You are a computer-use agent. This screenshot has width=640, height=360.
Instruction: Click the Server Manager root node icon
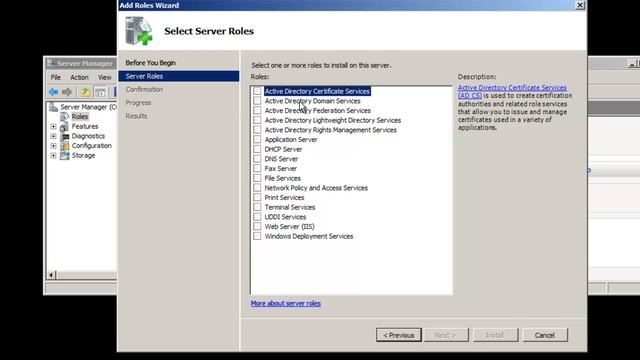click(53, 107)
